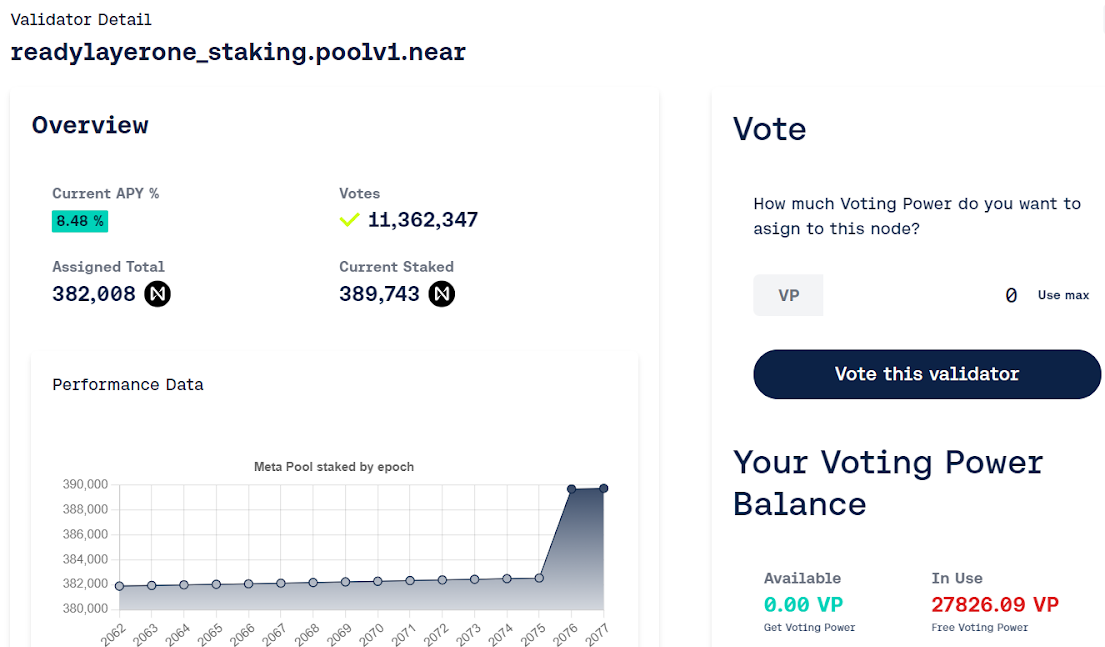Select the peak data point at epoch 2077
This screenshot has width=1105, height=647.
pyautogui.click(x=604, y=488)
